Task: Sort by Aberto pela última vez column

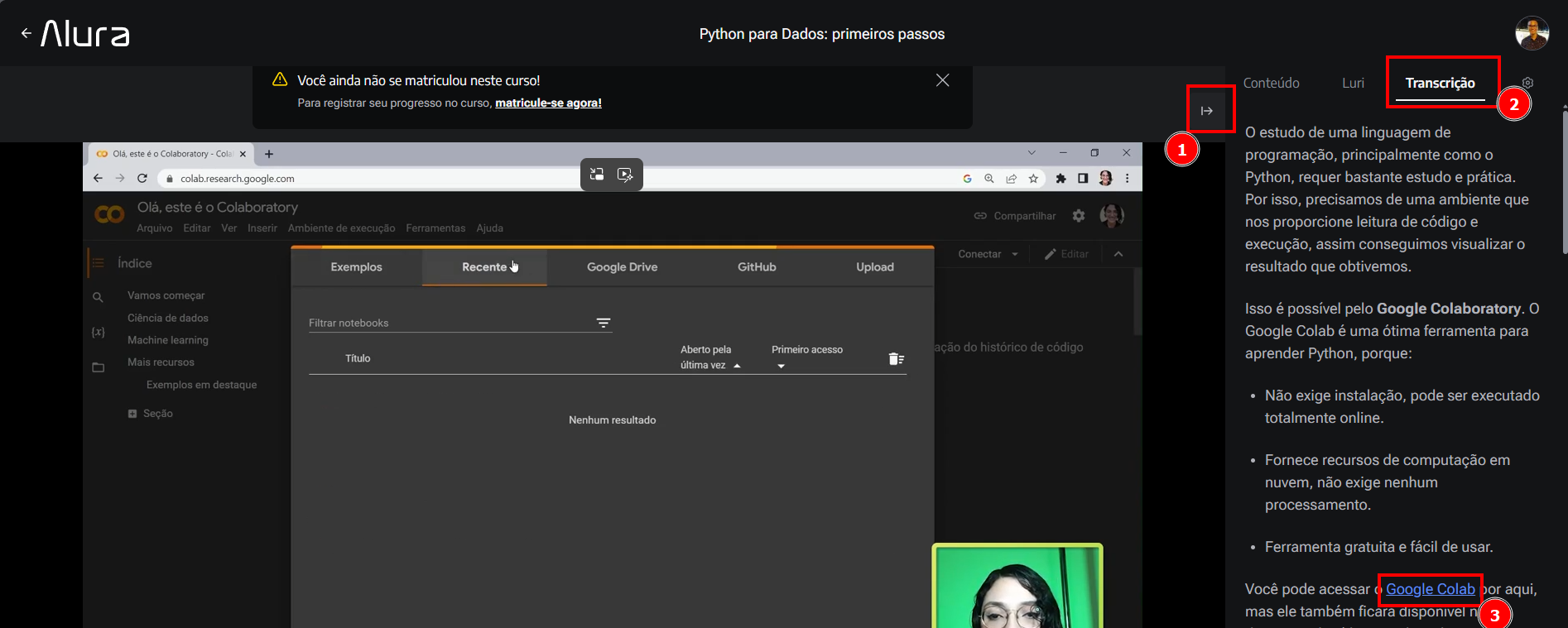Action: click(x=710, y=357)
